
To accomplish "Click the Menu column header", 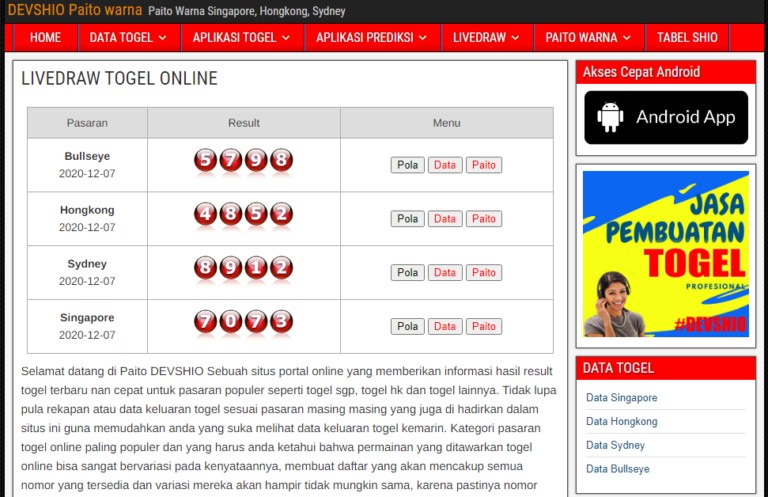I will (447, 123).
